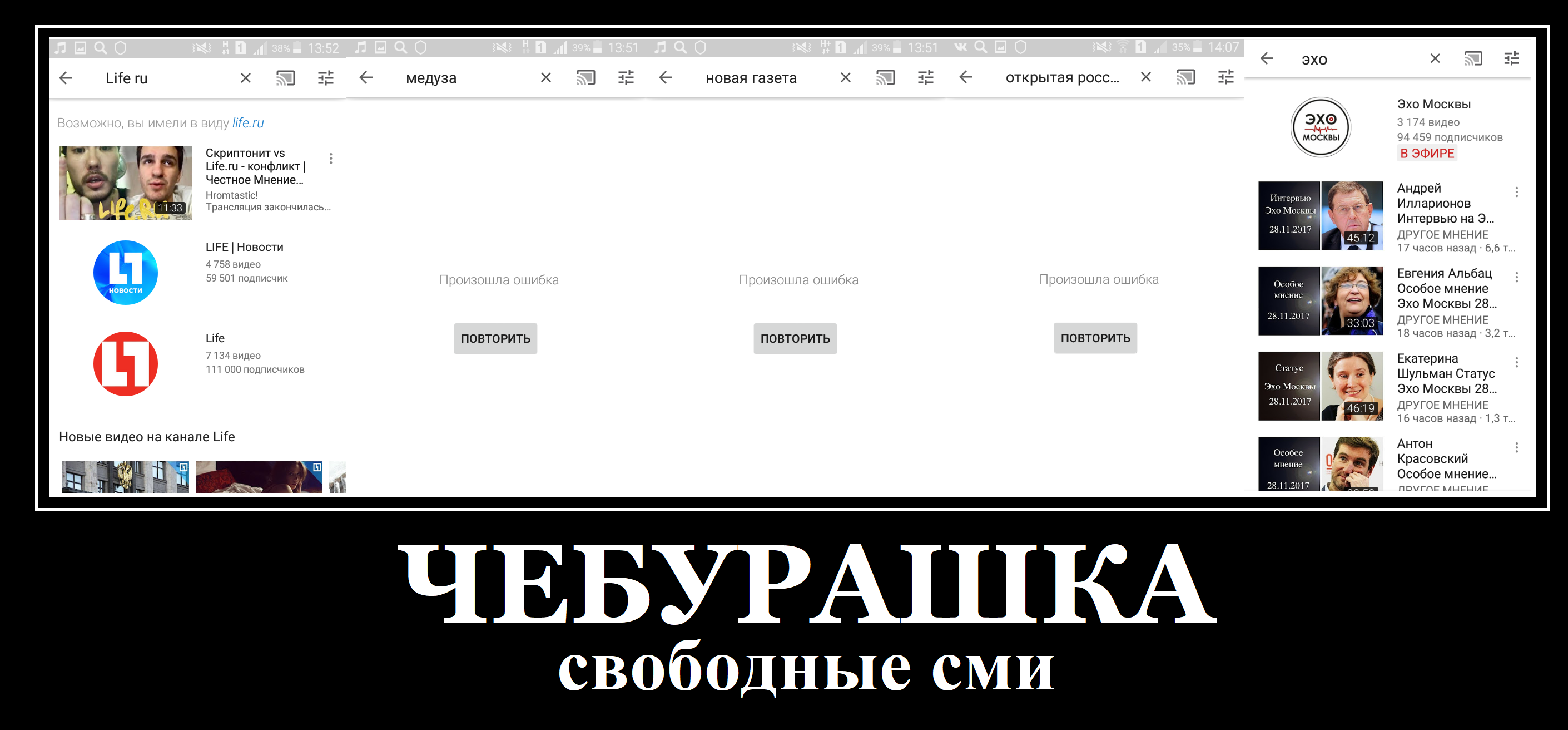Open government building thumbnail under Новые видео
The image size is (1568, 730).
pos(126,477)
